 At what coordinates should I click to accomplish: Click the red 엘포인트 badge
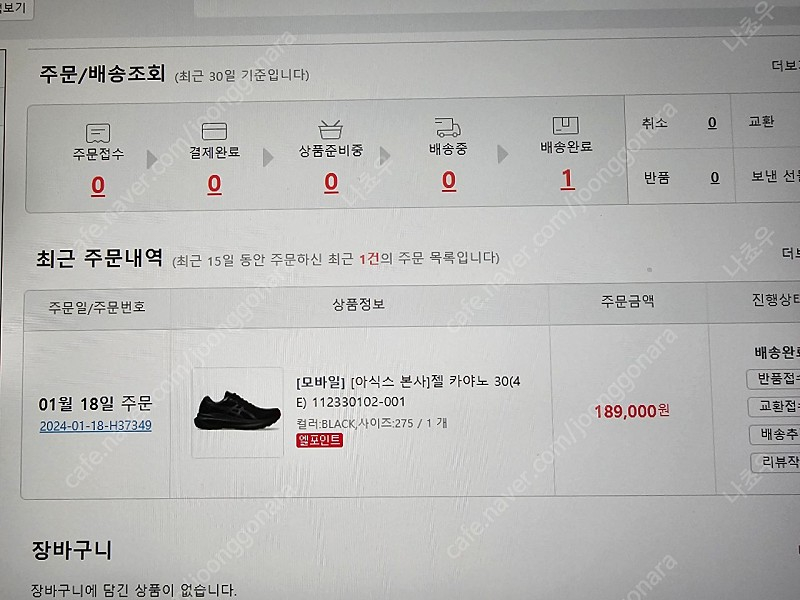click(320, 440)
